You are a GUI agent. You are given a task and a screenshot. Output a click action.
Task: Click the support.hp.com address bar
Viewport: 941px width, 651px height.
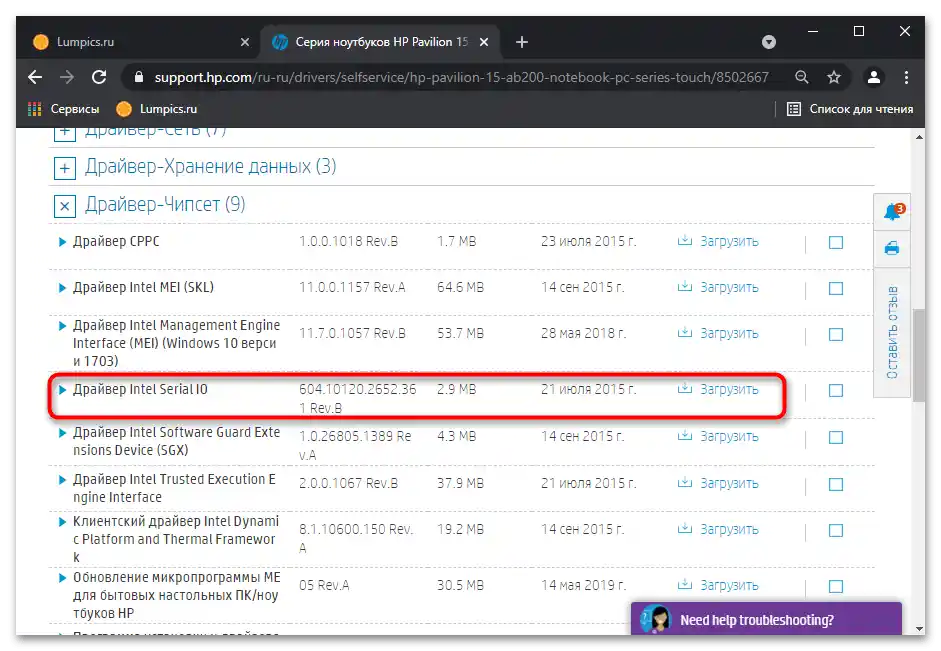point(461,77)
